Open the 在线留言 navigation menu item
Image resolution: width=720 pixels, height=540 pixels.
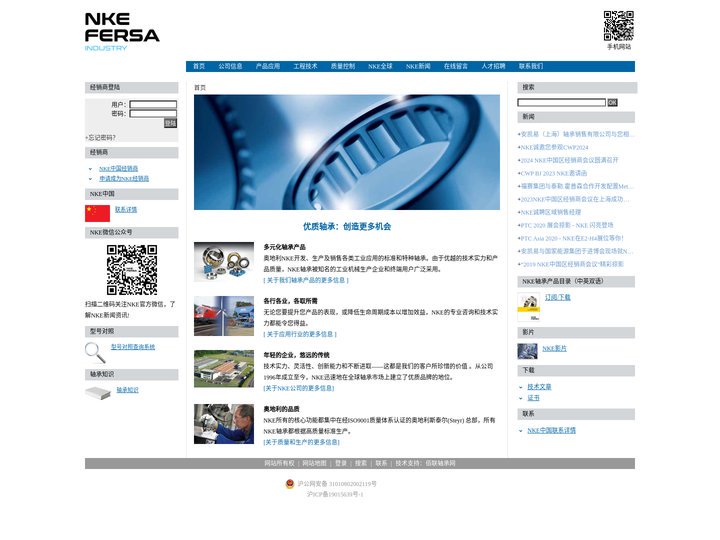456,66
